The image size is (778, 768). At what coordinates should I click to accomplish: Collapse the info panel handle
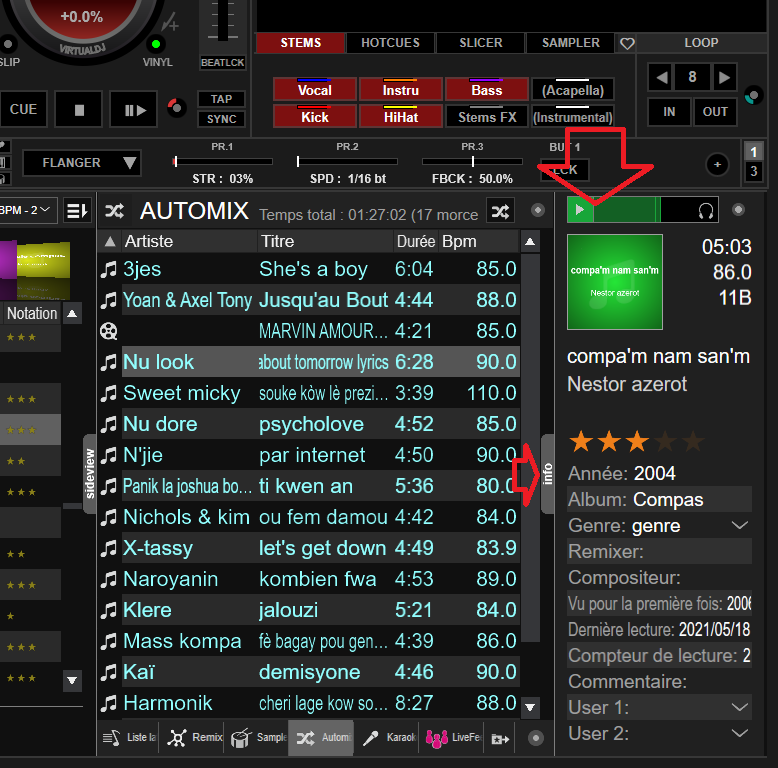(x=548, y=473)
